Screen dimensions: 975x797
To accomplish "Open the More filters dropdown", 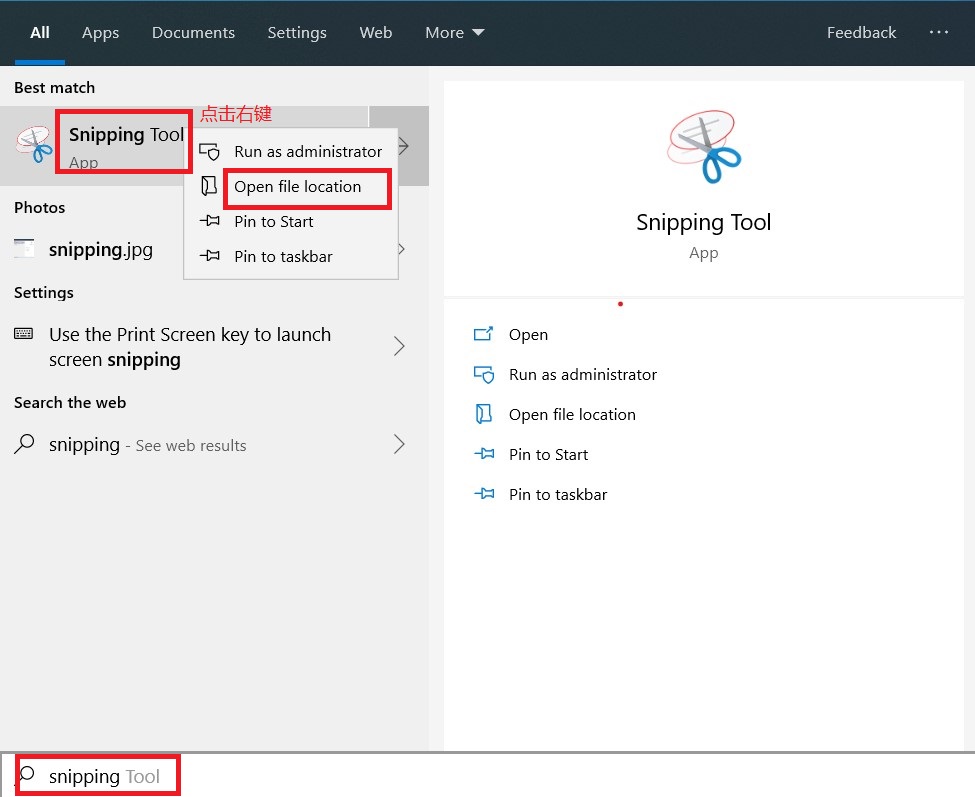I will pyautogui.click(x=455, y=32).
